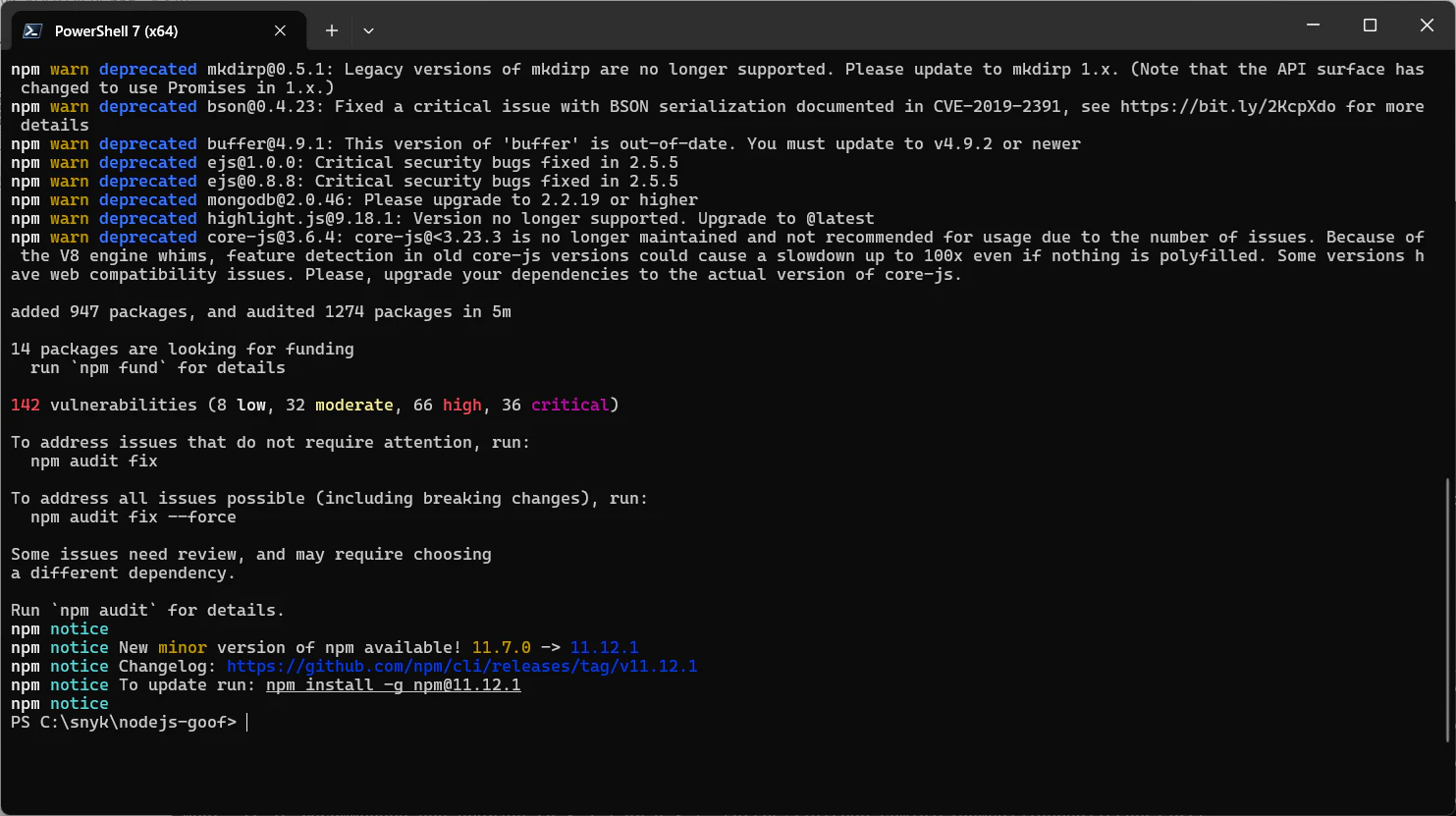Image resolution: width=1456 pixels, height=816 pixels.
Task: Click the PowerShell icon in the tab
Action: [x=32, y=30]
